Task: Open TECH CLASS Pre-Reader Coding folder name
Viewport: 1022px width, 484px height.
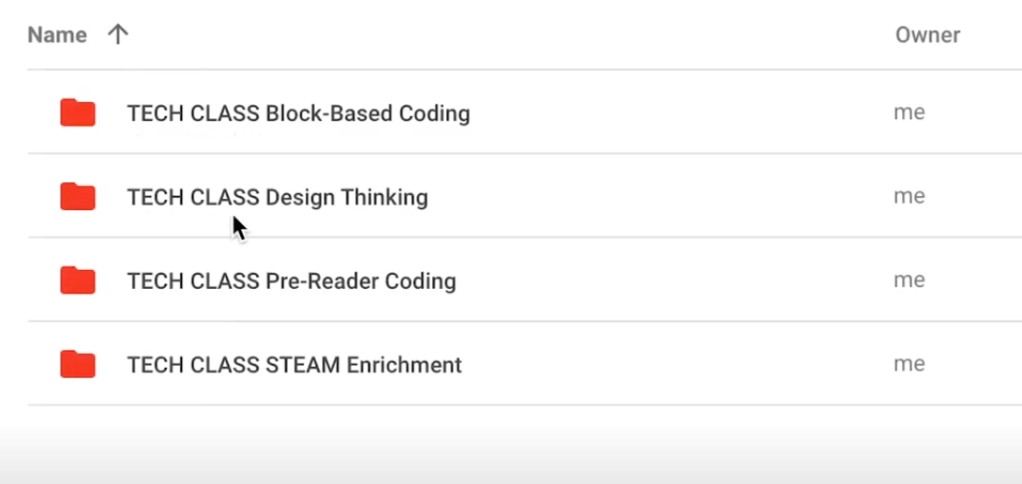Action: 291,281
